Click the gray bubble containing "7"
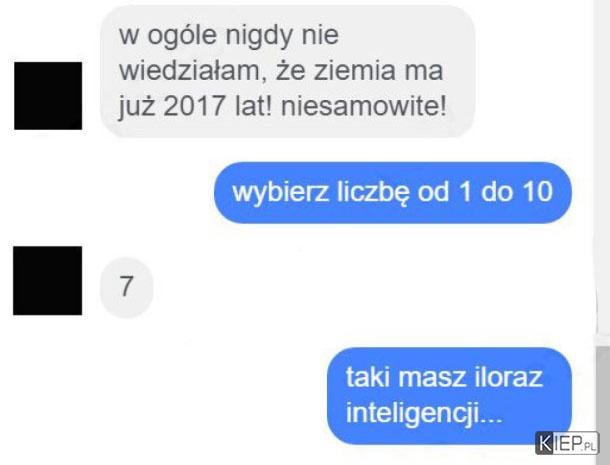Viewport: 610px width, 465px height. 126,287
